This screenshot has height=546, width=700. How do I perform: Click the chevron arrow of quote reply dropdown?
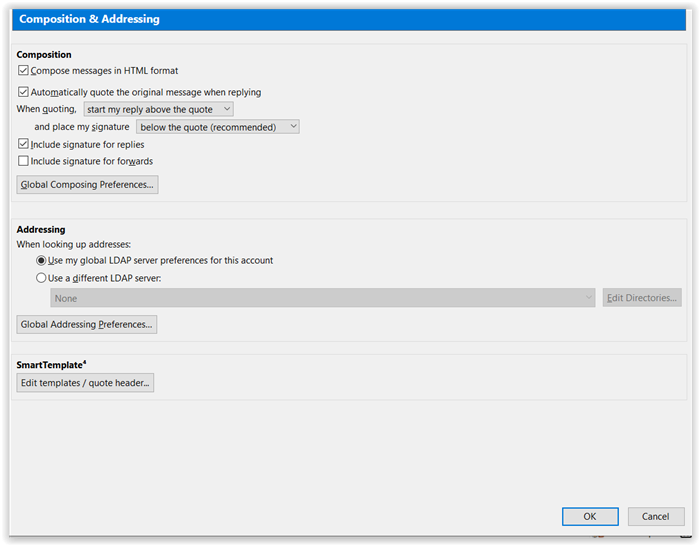tap(227, 109)
